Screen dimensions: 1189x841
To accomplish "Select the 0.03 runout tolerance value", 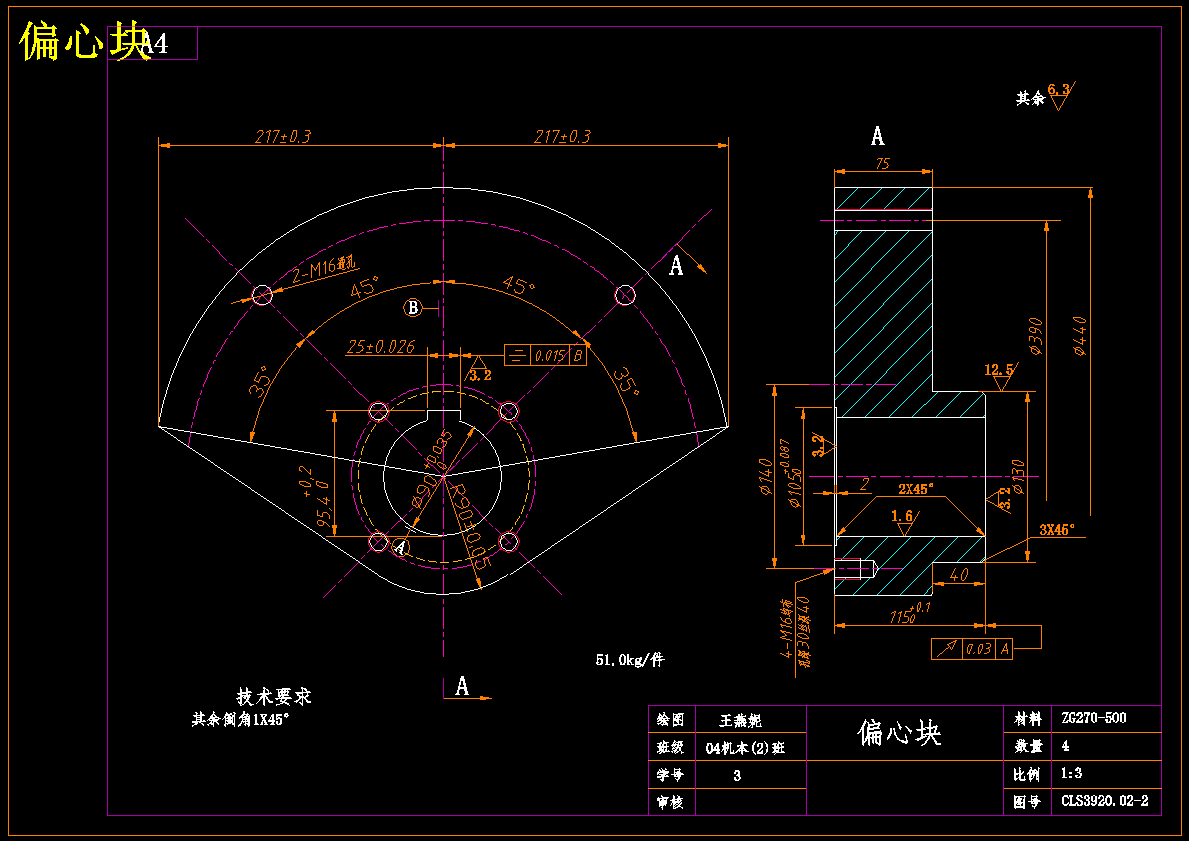I will tap(978, 648).
